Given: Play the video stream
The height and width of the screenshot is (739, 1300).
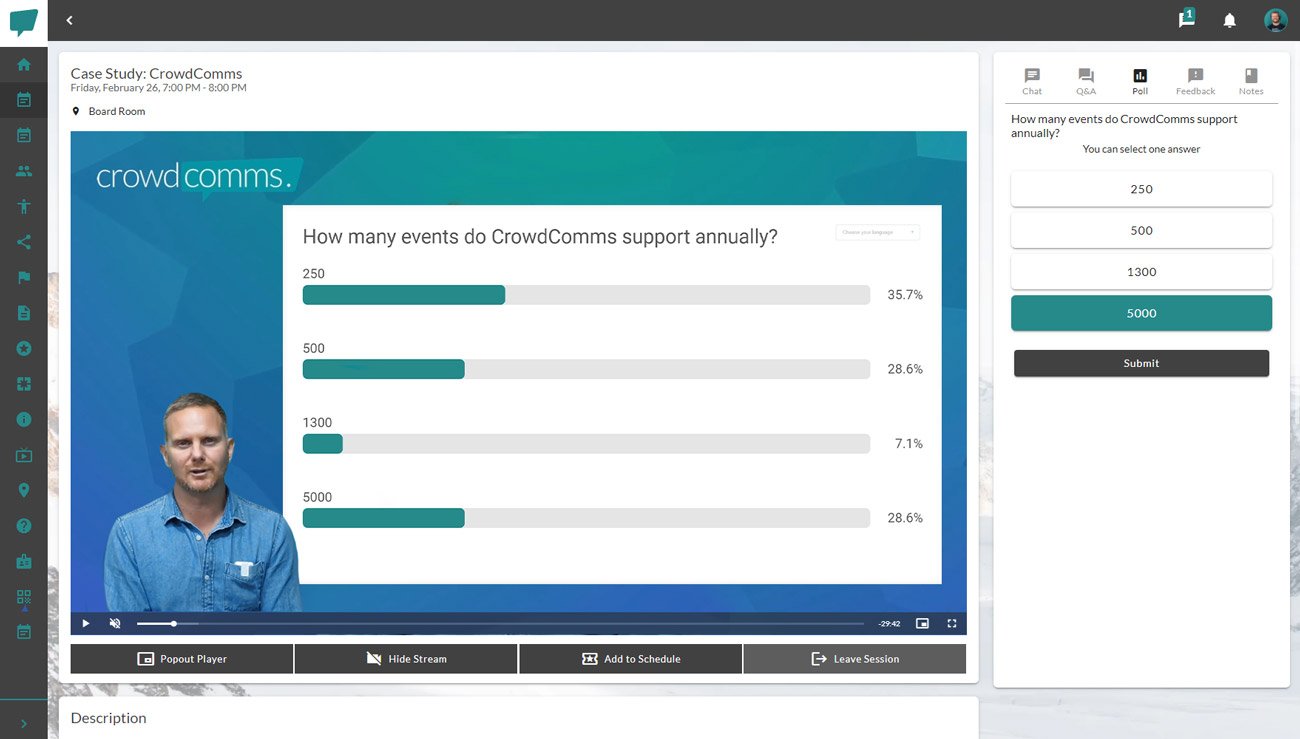Looking at the screenshot, I should (86, 623).
